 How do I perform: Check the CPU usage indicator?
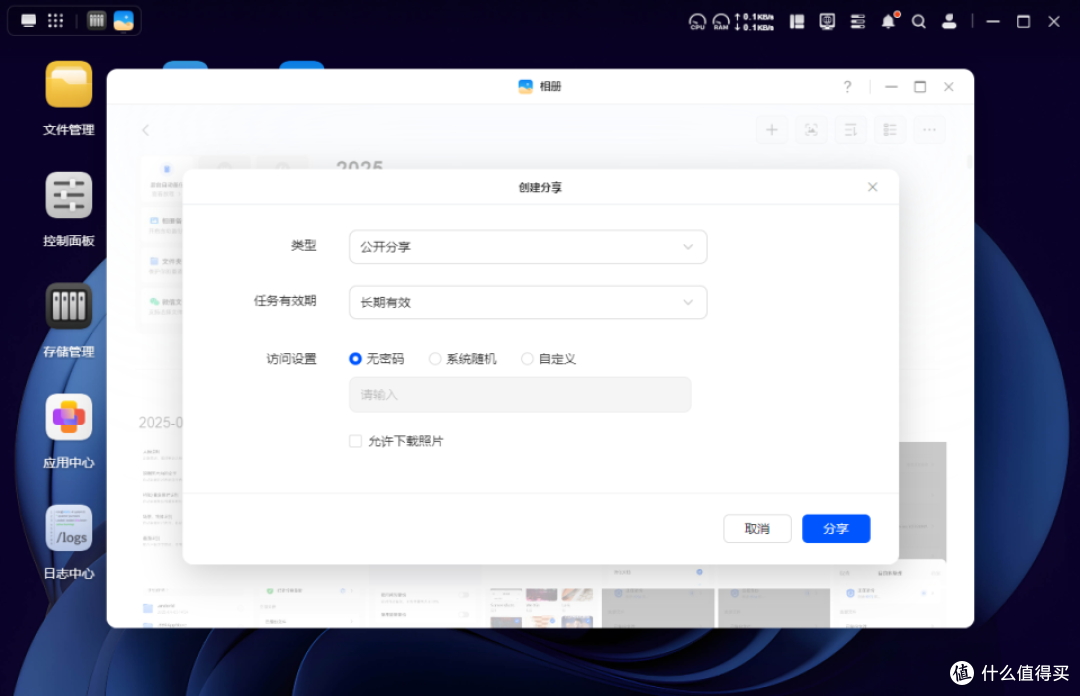coord(697,22)
